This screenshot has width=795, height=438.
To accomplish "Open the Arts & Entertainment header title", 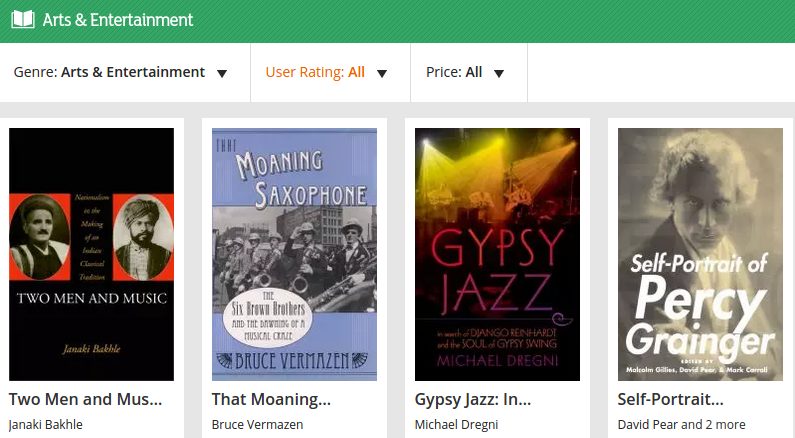I will coord(118,20).
